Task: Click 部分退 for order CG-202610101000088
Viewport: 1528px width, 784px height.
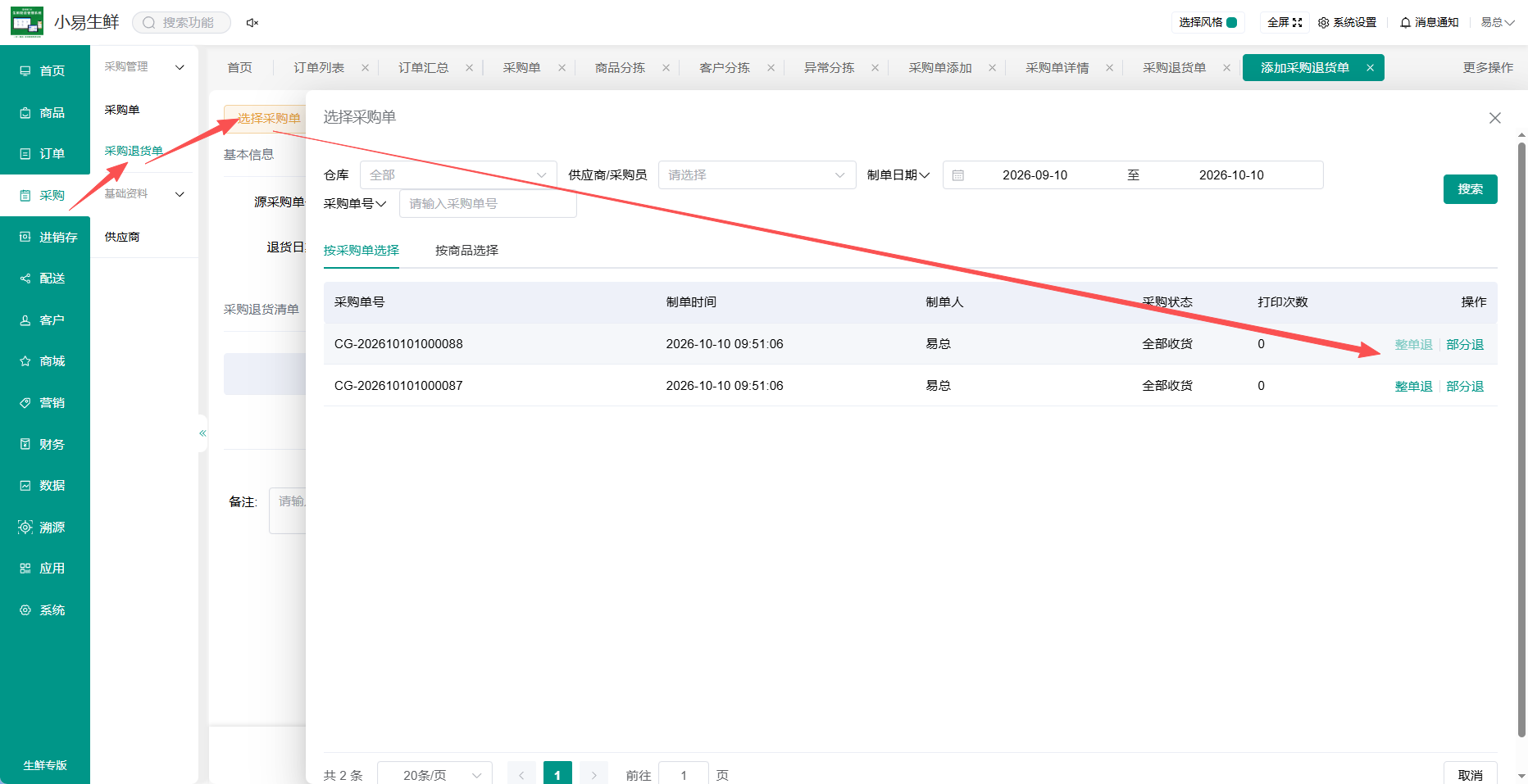Action: point(1465,344)
